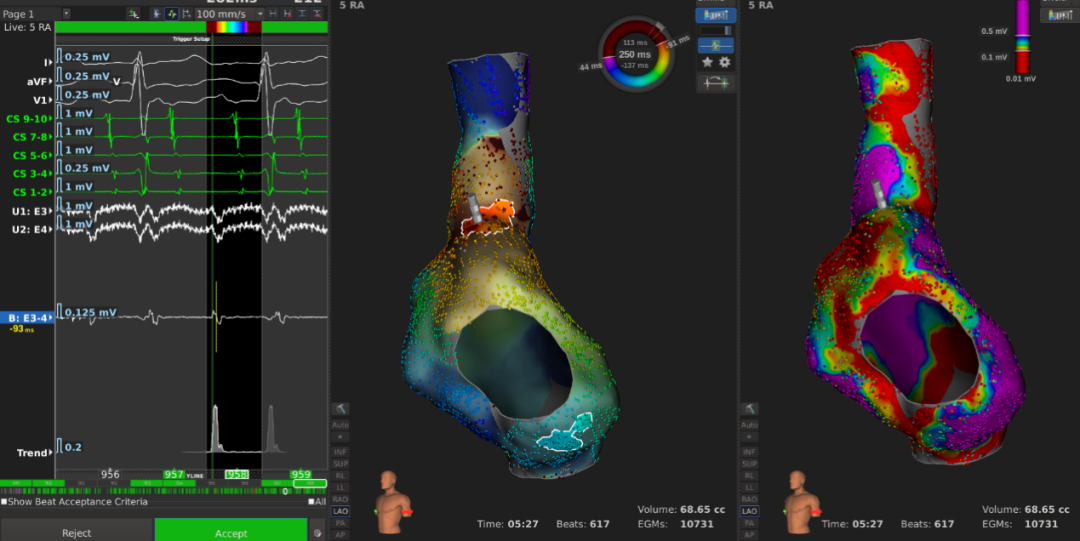This screenshot has width=1080, height=541.
Task: Toggle the waveform display button under color bar
Action: coord(716,46)
